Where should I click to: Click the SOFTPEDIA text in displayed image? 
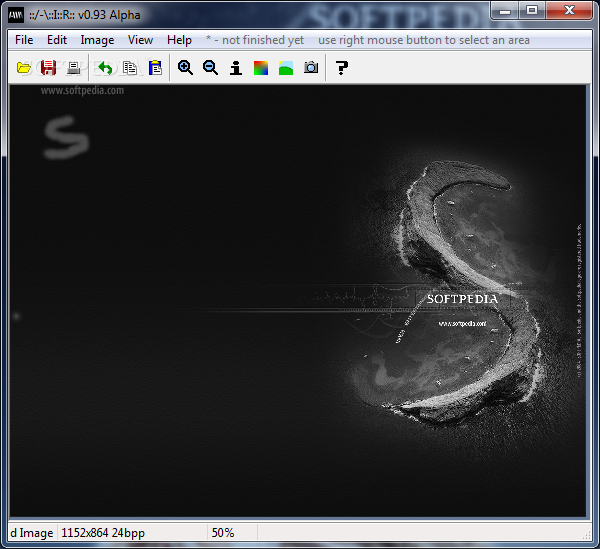462,299
